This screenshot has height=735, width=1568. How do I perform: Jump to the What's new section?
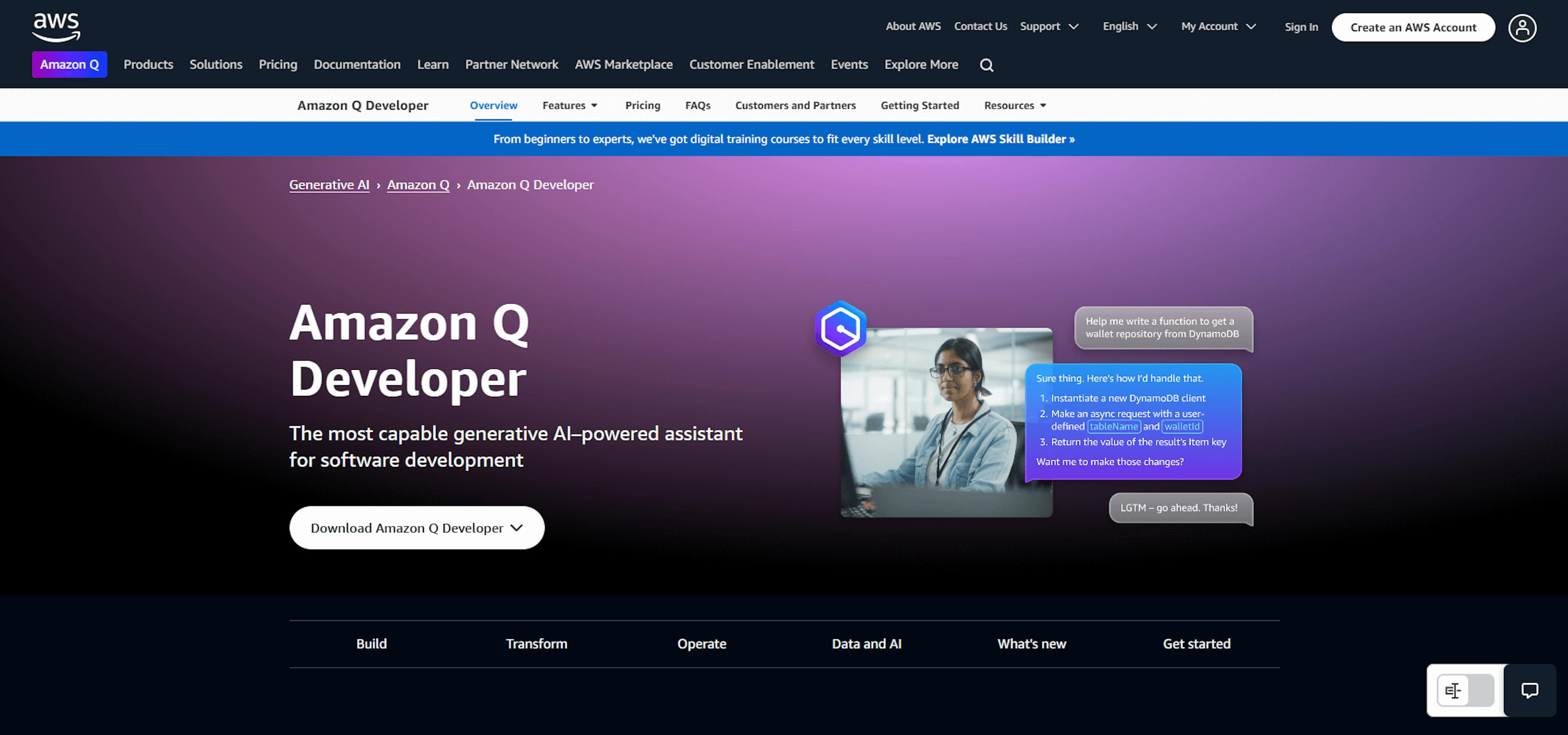pos(1032,643)
